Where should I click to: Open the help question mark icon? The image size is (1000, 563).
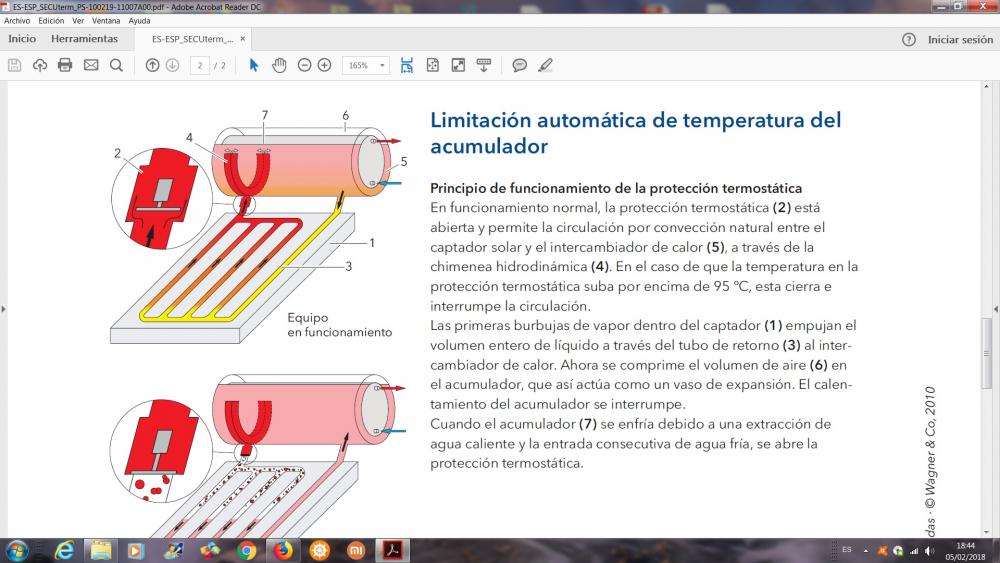[x=909, y=40]
